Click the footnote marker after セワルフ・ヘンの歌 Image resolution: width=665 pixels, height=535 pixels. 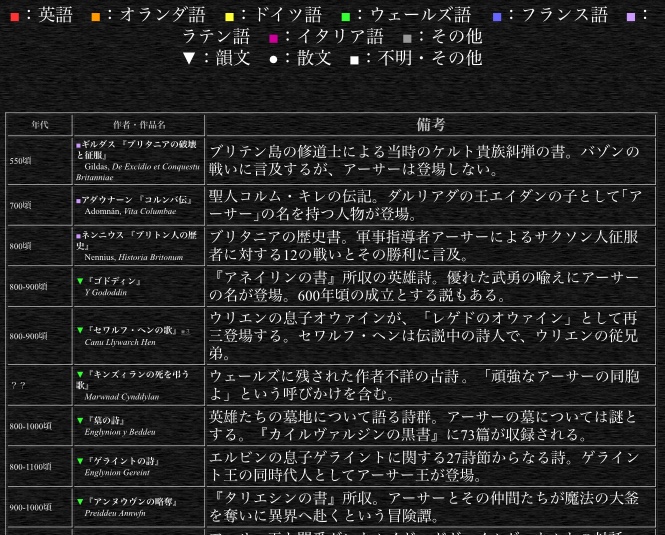185,331
